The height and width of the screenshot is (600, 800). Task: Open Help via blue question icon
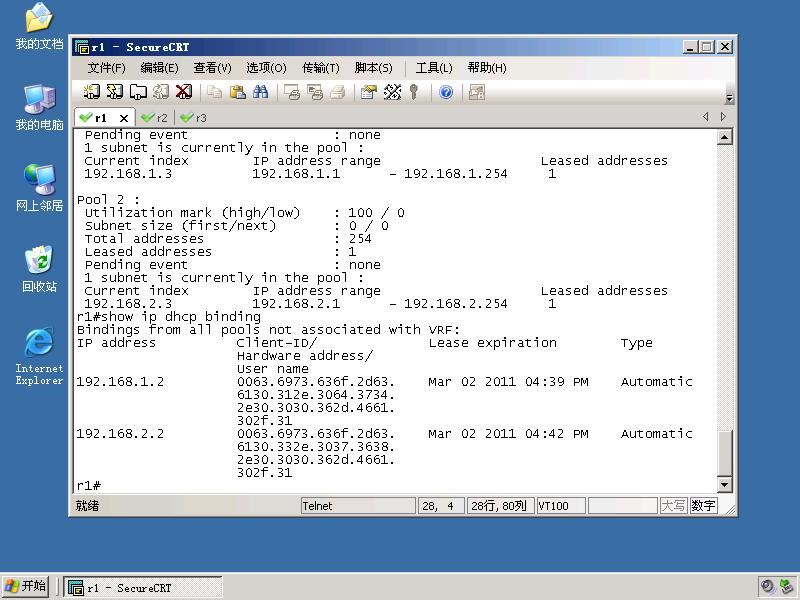click(x=446, y=92)
